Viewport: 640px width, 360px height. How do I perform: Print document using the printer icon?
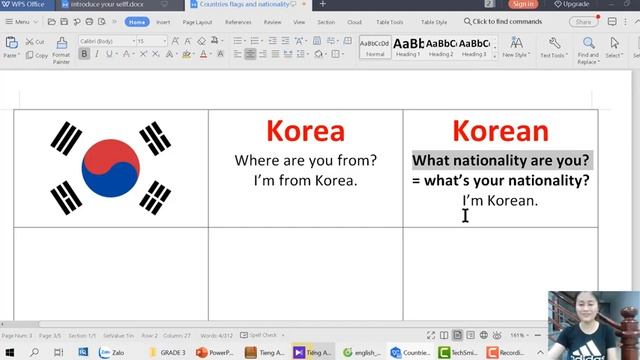click(89, 22)
